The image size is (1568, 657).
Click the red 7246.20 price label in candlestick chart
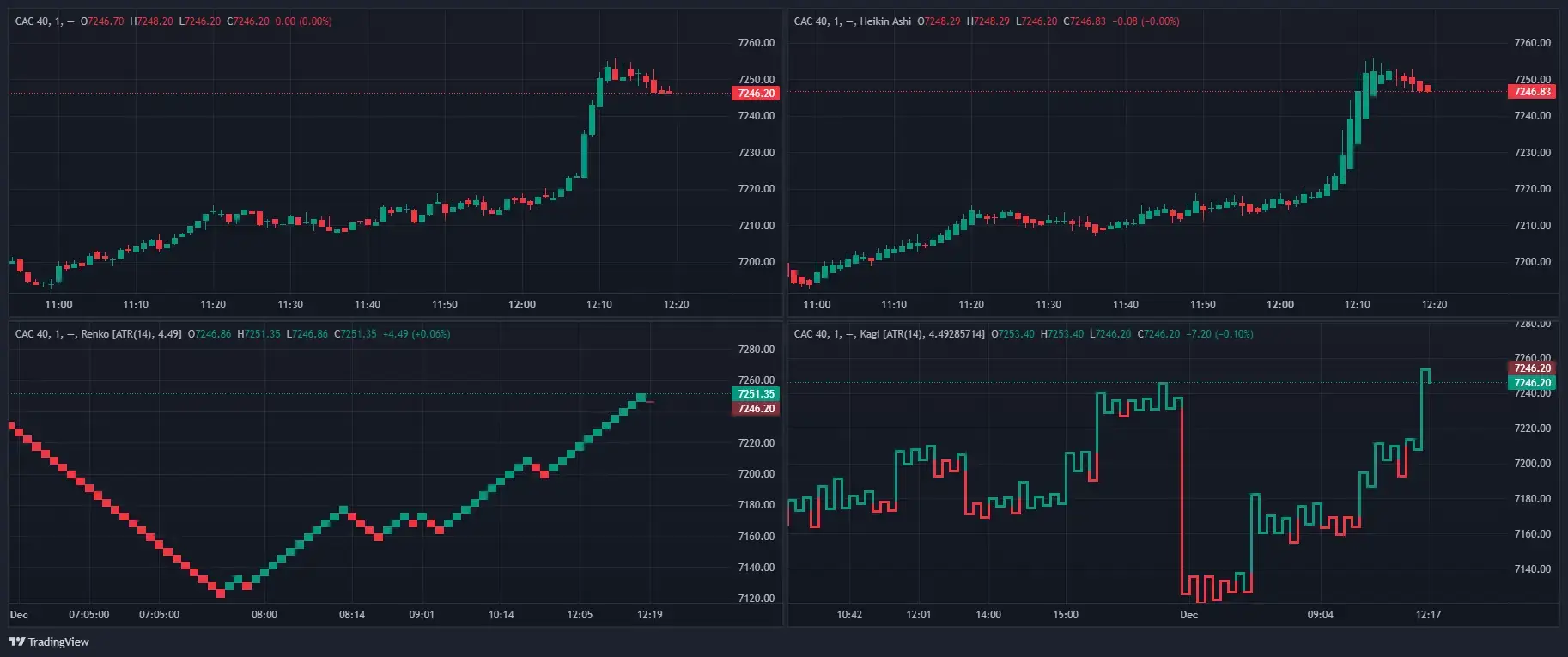(x=756, y=94)
